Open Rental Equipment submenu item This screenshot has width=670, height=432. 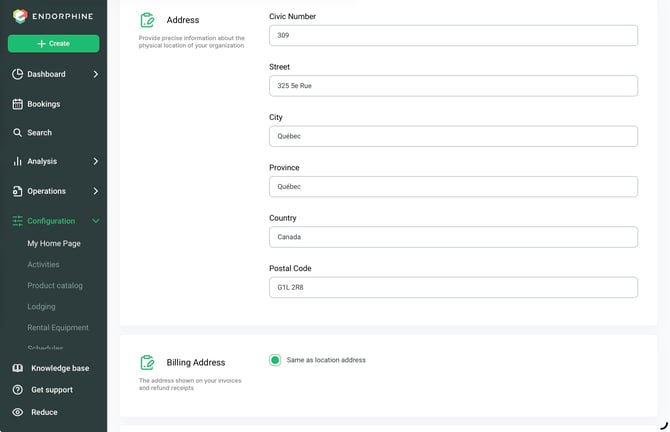(x=58, y=328)
